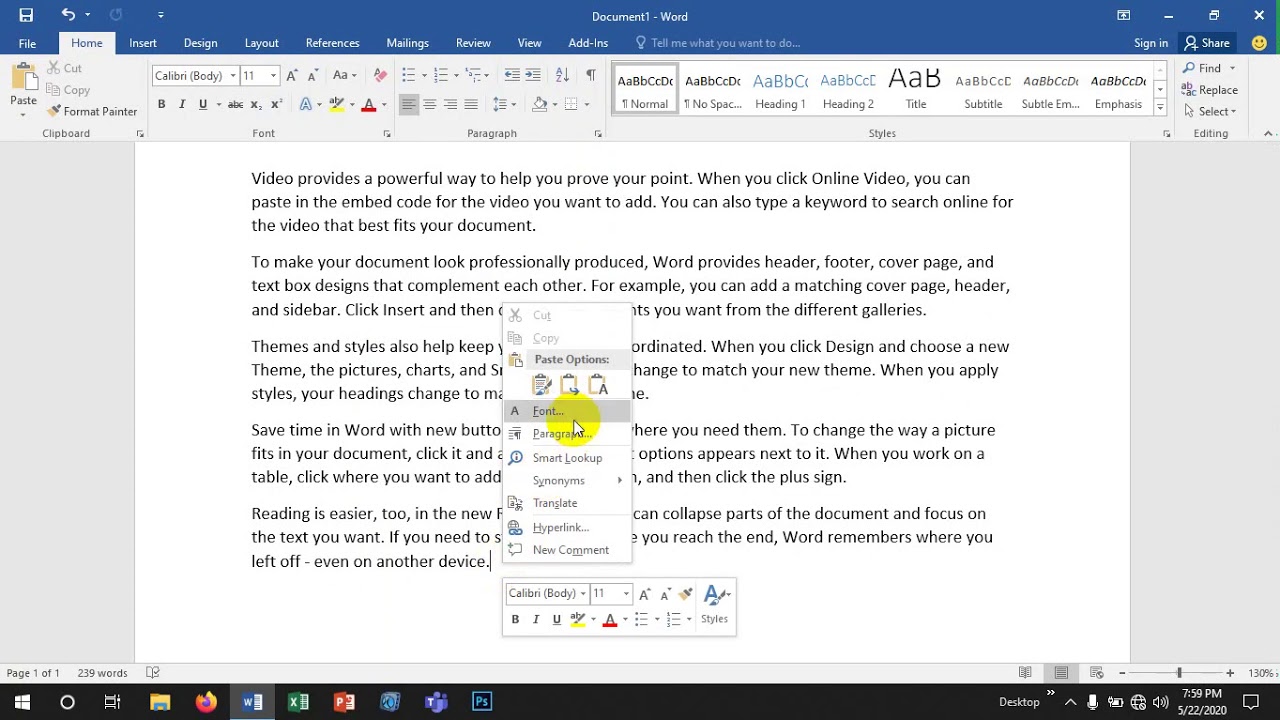Image resolution: width=1280 pixels, height=720 pixels.
Task: Click the Sort A-Z icon
Action: tap(562, 75)
